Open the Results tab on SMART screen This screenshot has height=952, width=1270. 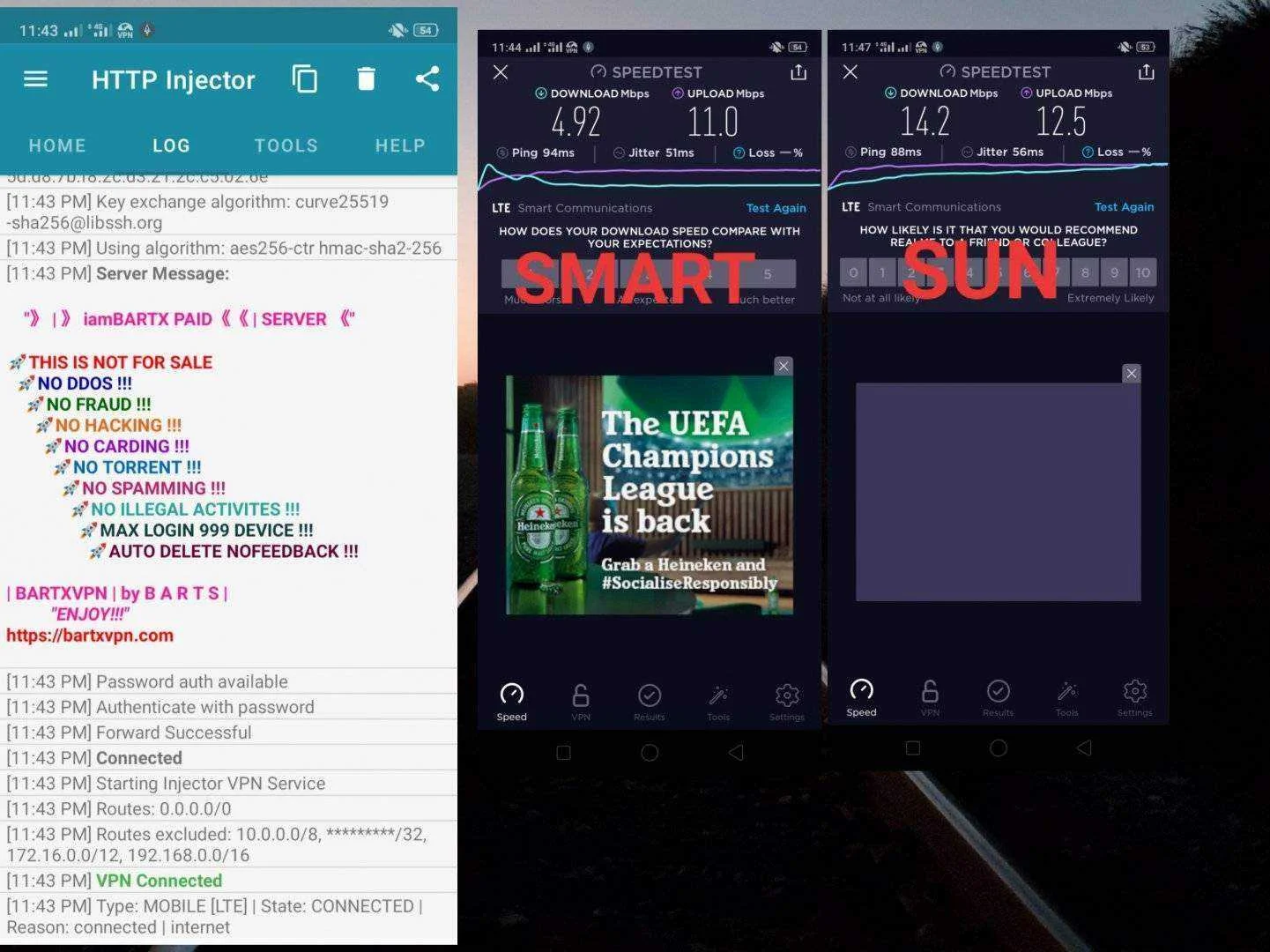point(650,703)
